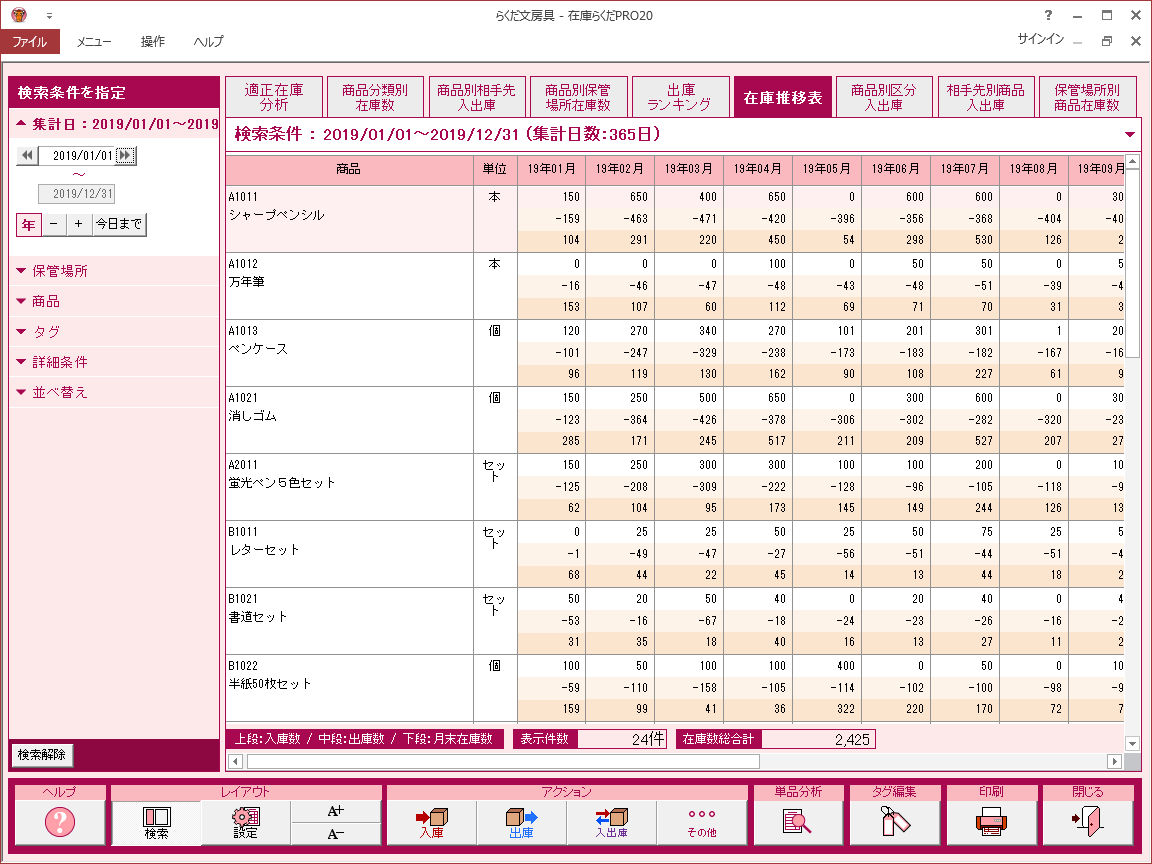Start 出庫 stock-out action
The width and height of the screenshot is (1152, 864).
(x=522, y=822)
